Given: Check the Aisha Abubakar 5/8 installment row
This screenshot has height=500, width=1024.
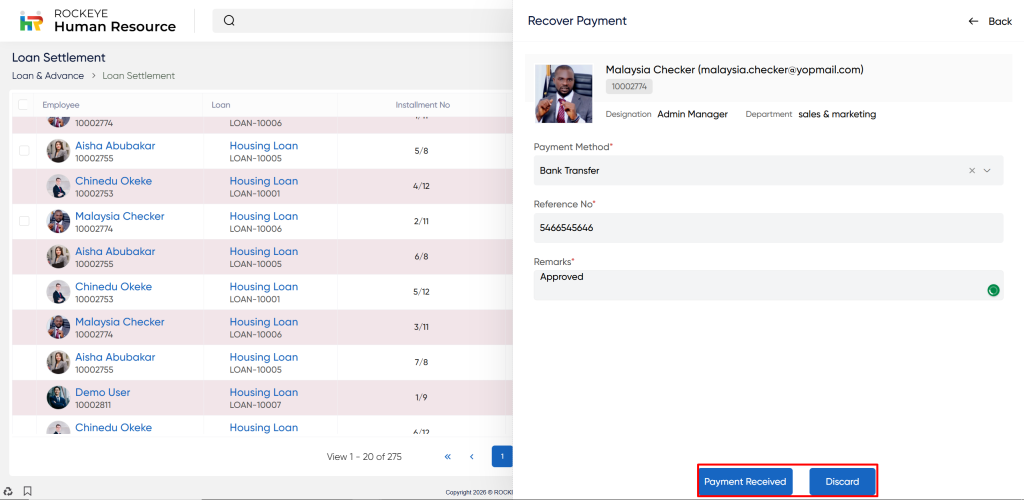Looking at the screenshot, I should (24, 151).
